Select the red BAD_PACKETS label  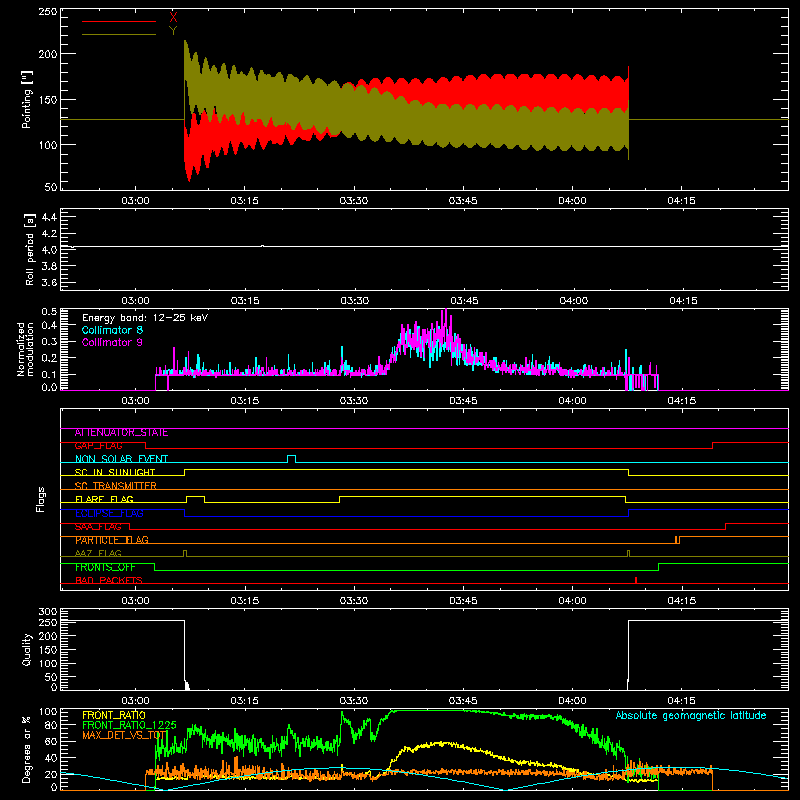click(x=109, y=581)
